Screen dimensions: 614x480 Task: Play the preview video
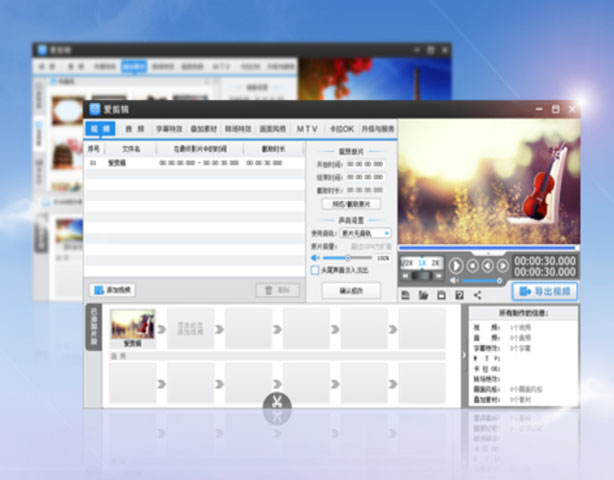[455, 266]
